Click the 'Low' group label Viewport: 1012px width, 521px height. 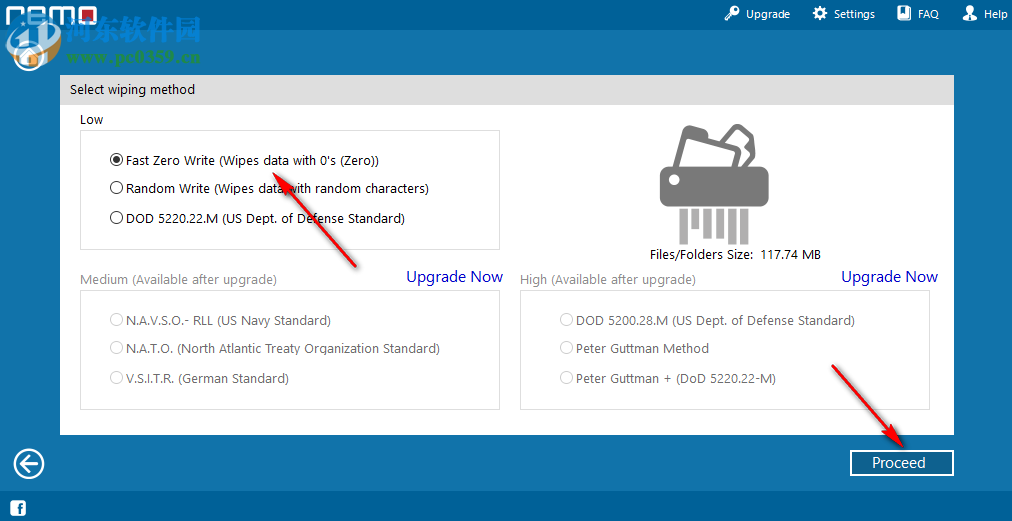pyautogui.click(x=92, y=119)
